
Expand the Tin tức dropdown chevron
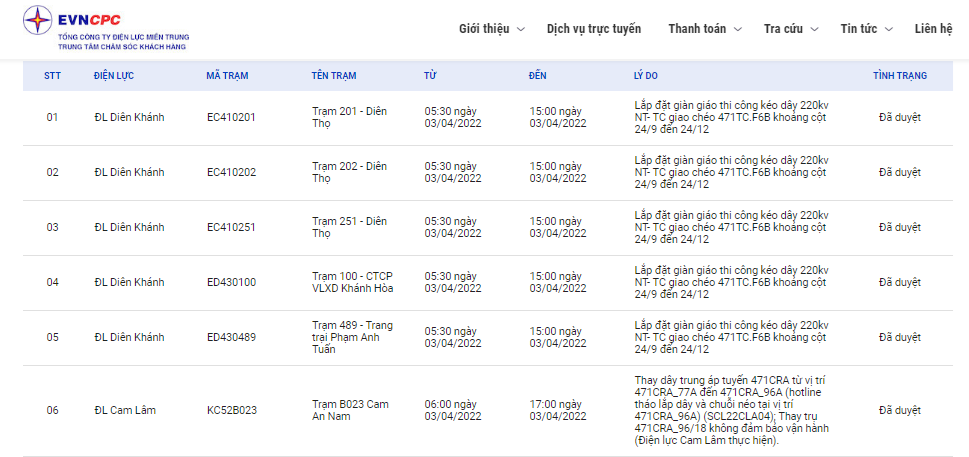click(889, 29)
